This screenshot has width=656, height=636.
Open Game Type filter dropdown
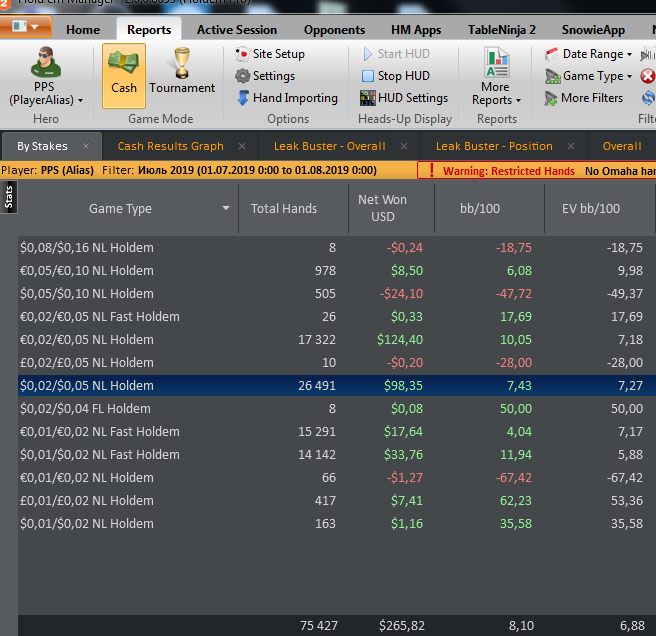tap(588, 76)
